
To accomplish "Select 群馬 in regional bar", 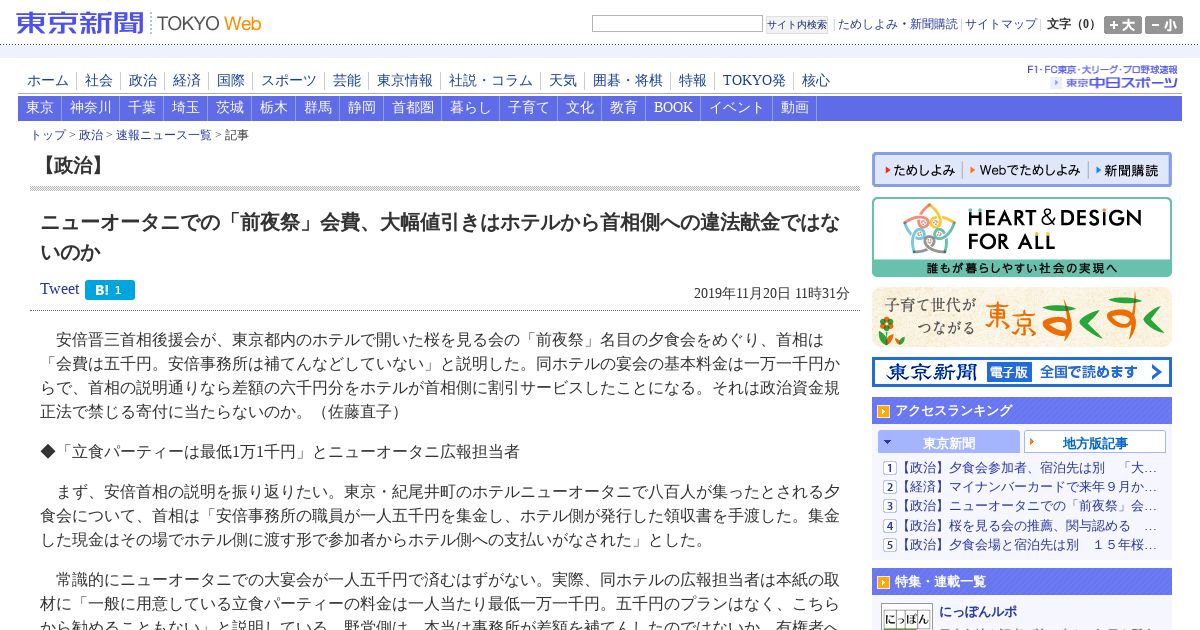I will click(318, 108).
